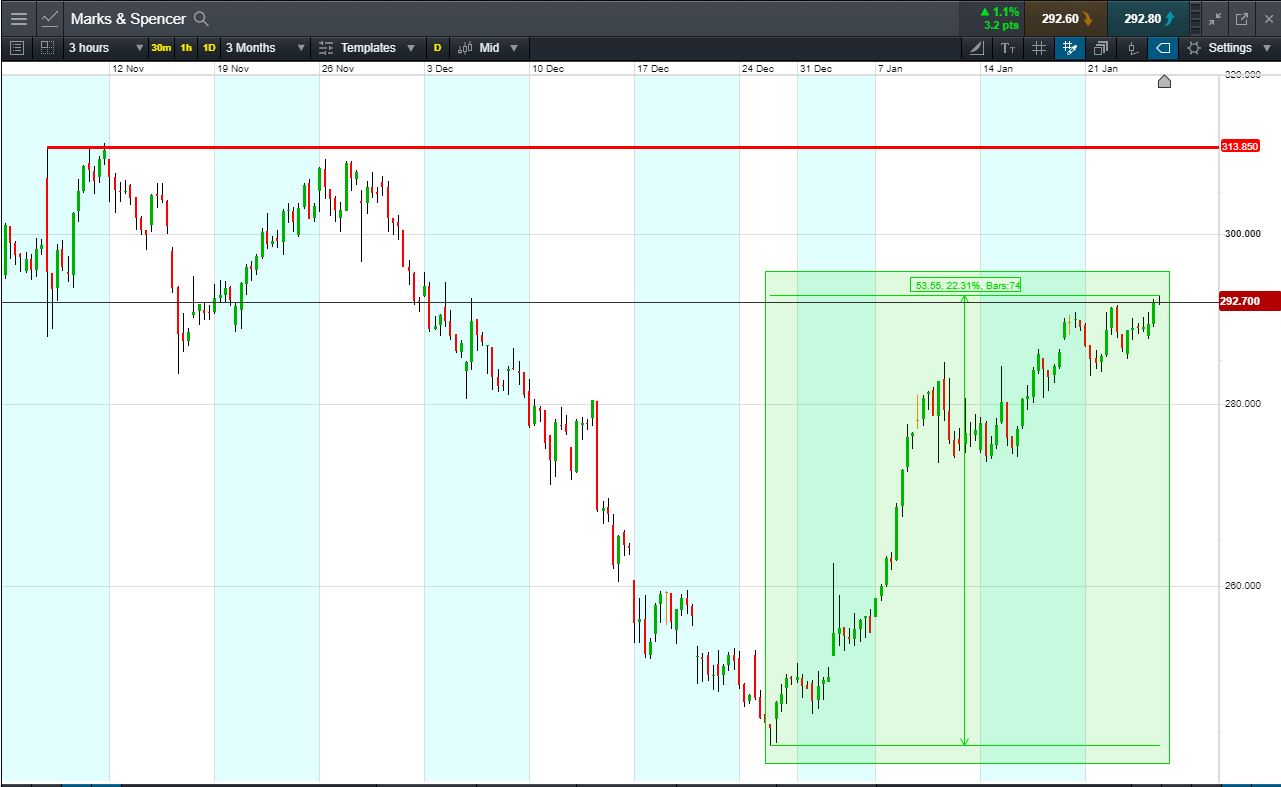Click the 280.000 price axis label
Viewport: 1281px width, 787px height.
(x=1243, y=404)
